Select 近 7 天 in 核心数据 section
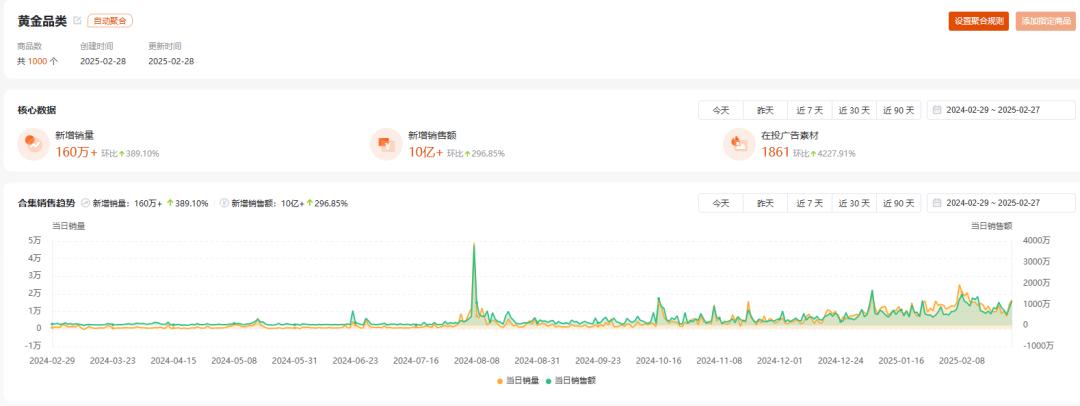This screenshot has width=1080, height=406. (809, 110)
